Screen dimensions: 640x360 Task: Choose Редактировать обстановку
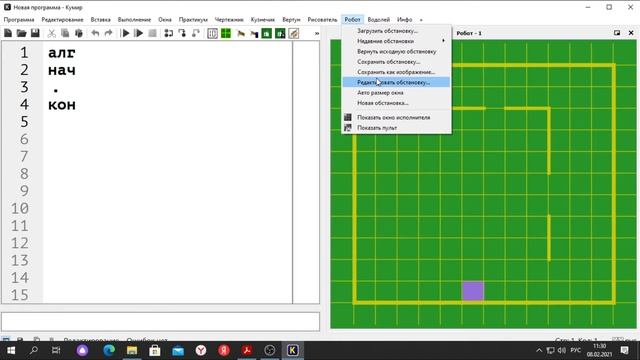click(x=396, y=82)
